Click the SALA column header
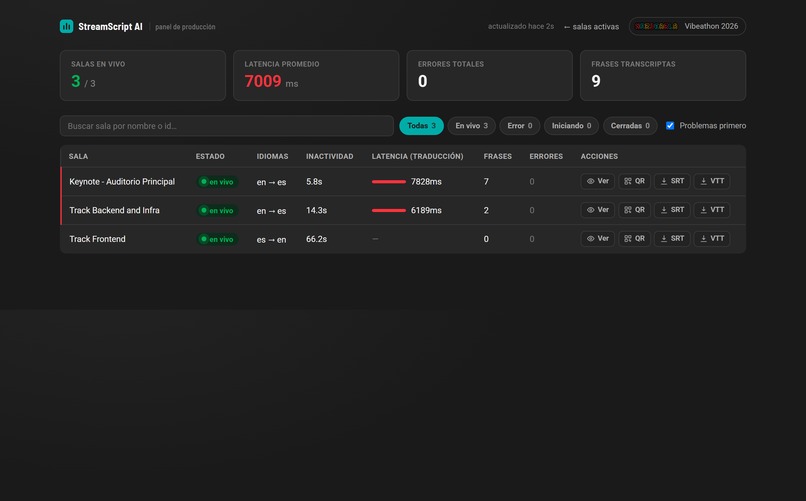This screenshot has height=501, width=806. tap(78, 156)
